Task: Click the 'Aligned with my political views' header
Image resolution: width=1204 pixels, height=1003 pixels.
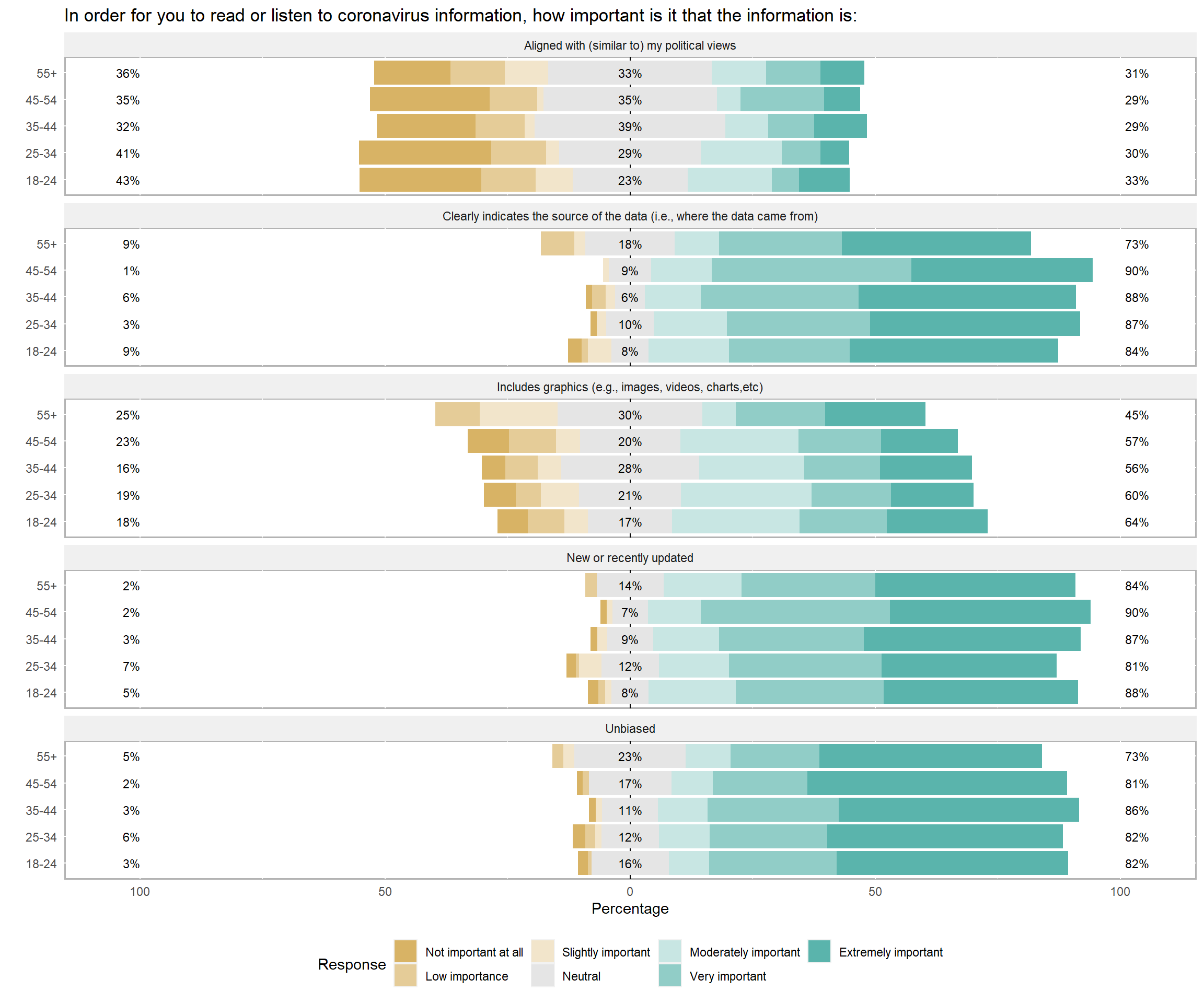Action: 630,45
